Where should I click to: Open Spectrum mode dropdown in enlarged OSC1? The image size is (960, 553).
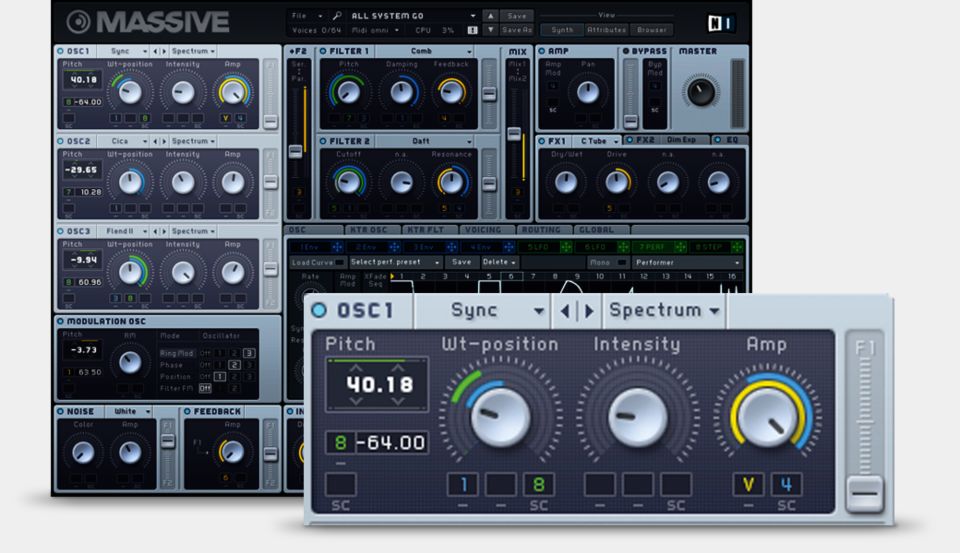click(x=664, y=311)
